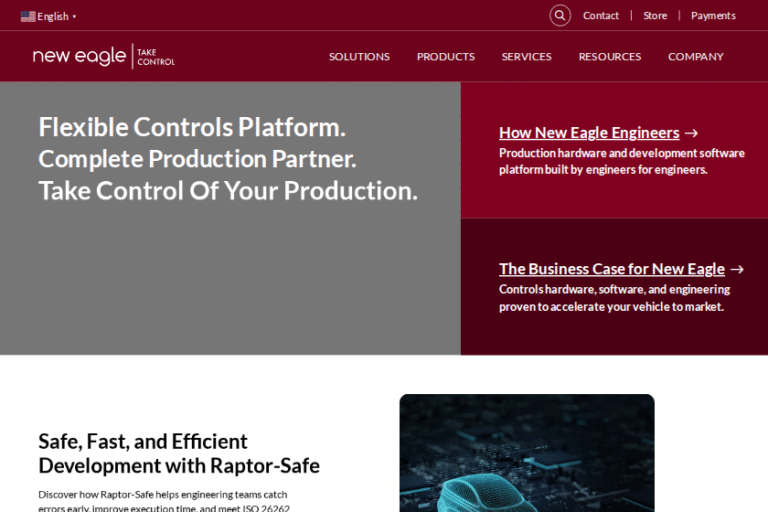Expand the Services navigation menu
The height and width of the screenshot is (512, 768).
(x=526, y=57)
